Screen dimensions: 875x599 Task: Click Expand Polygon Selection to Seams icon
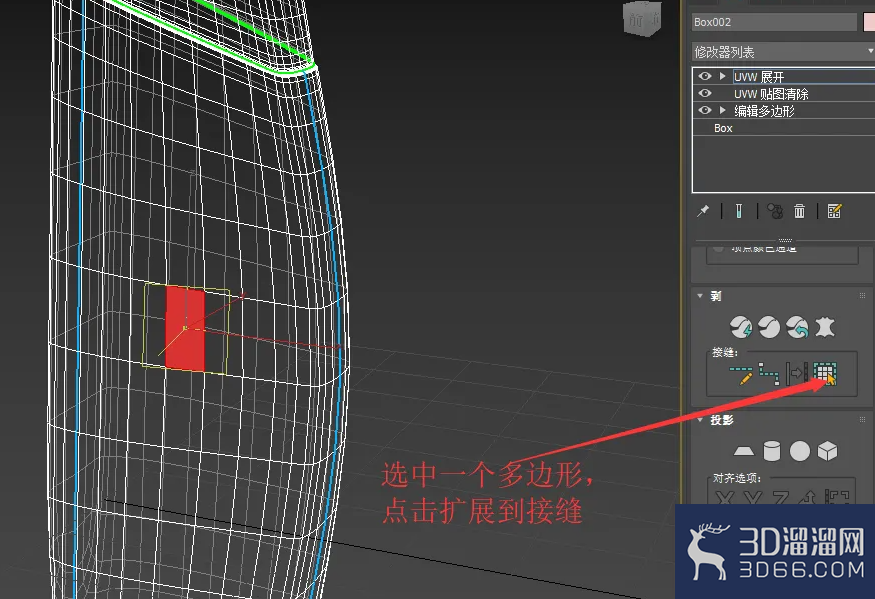click(825, 374)
